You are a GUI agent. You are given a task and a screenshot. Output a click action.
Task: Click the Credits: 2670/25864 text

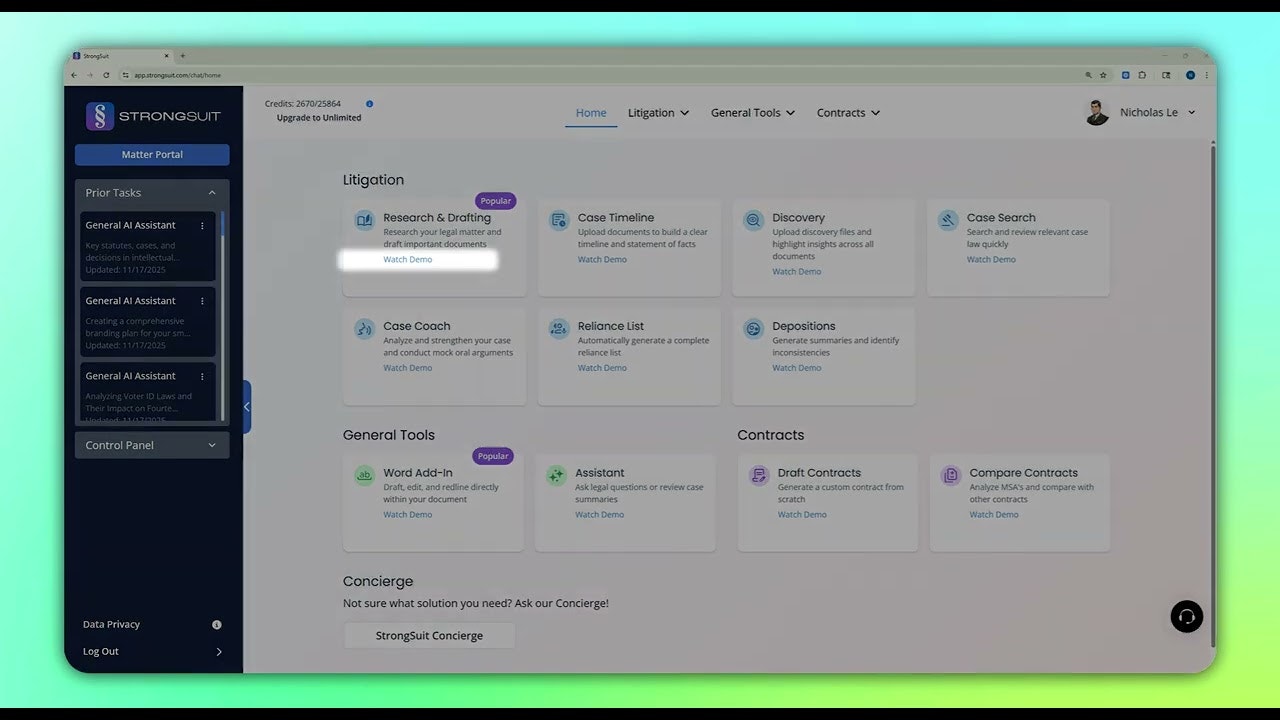(x=303, y=104)
